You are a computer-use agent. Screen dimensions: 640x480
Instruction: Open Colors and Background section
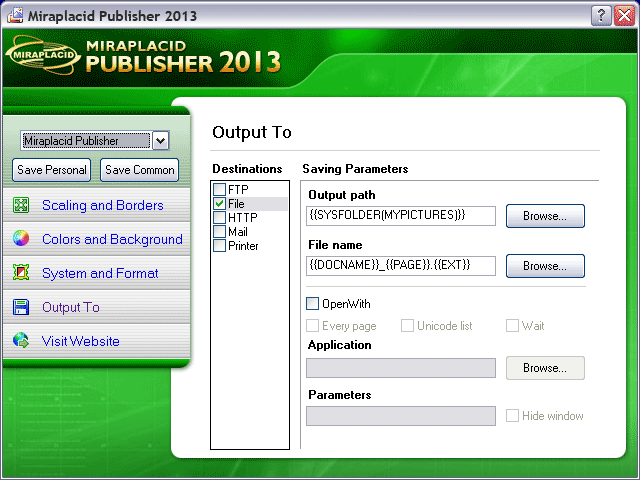[112, 239]
